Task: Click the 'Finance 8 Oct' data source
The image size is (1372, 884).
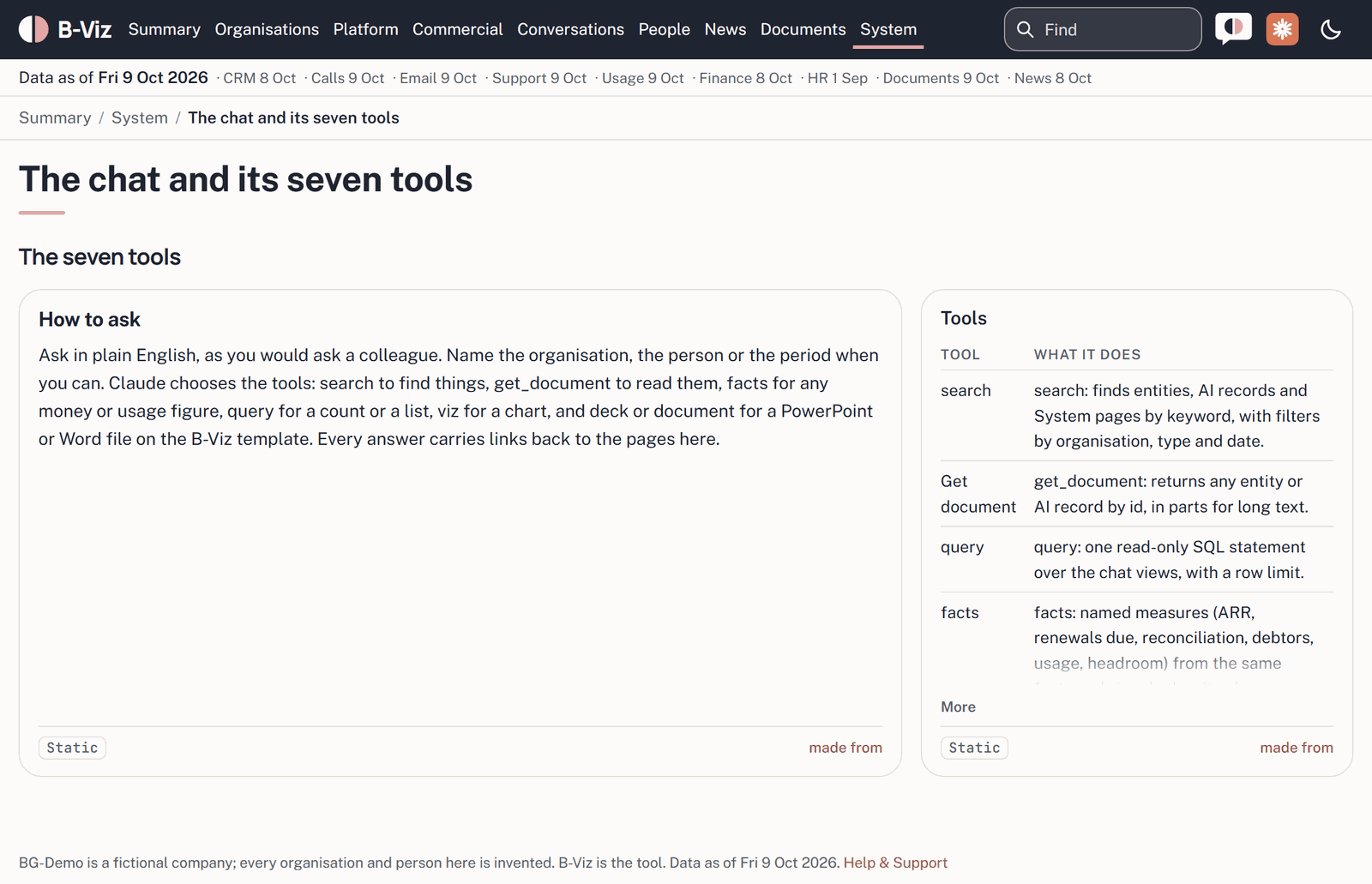Action: pyautogui.click(x=746, y=78)
